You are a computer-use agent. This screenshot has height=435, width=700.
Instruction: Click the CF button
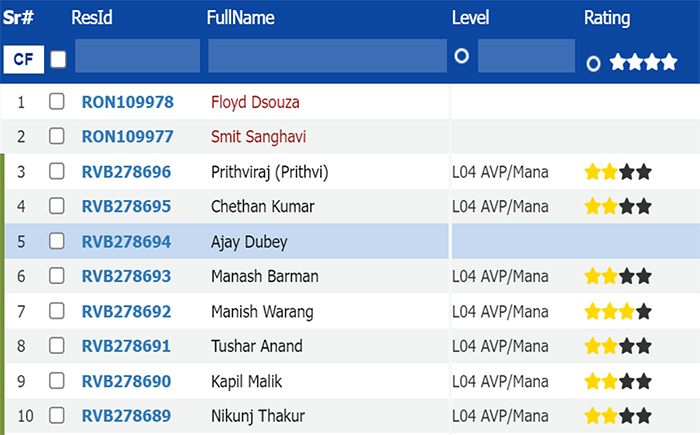click(24, 59)
